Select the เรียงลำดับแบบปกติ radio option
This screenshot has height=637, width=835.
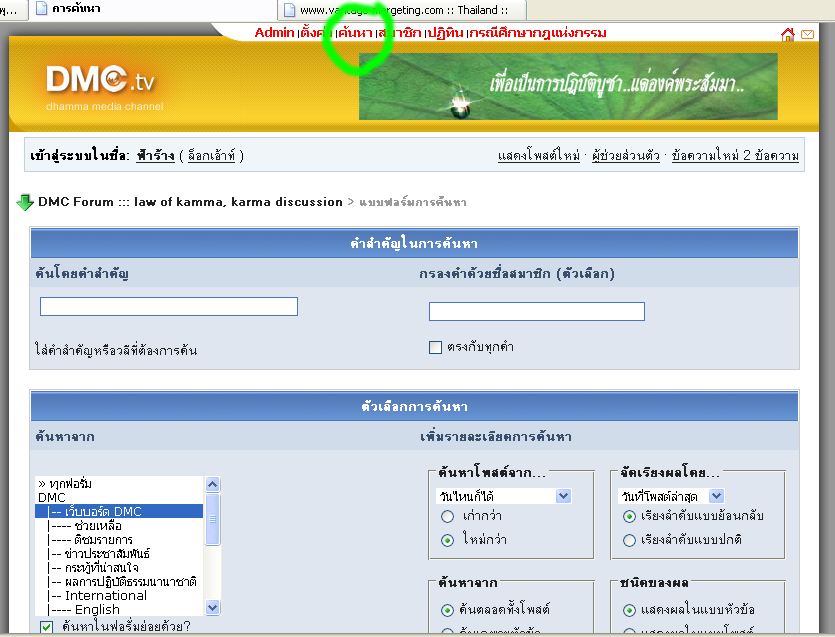tap(629, 540)
